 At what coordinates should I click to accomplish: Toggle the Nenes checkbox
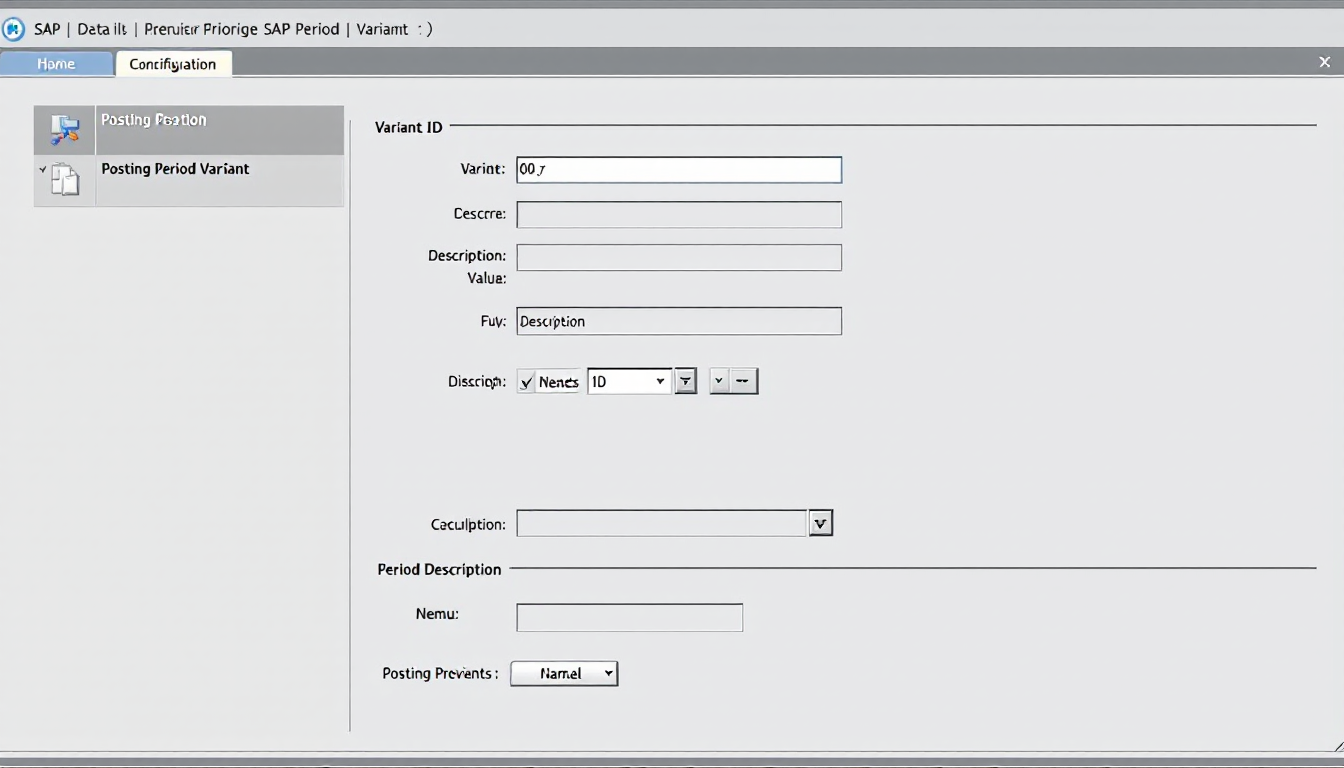click(526, 382)
